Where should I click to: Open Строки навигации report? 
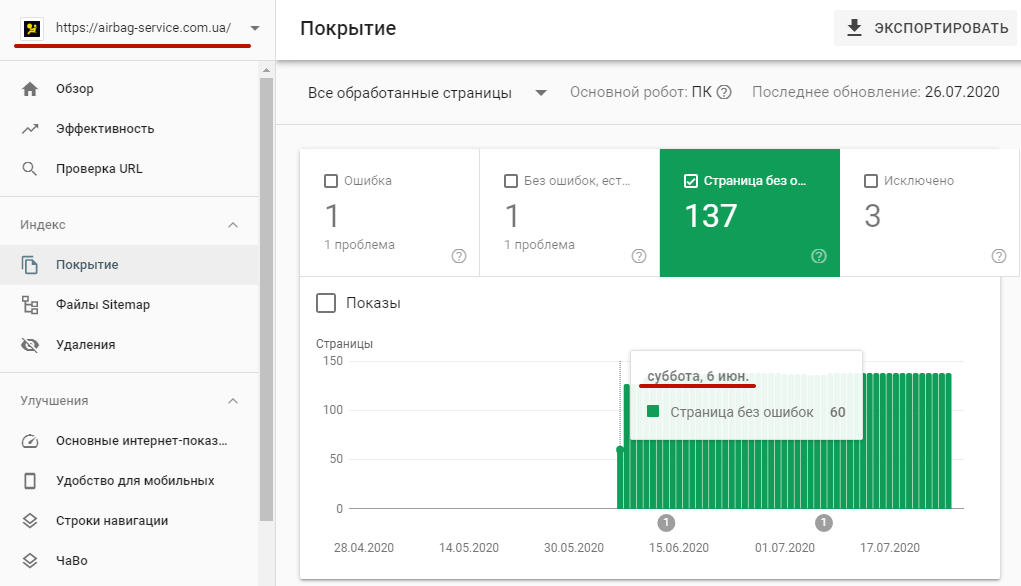coord(129,521)
